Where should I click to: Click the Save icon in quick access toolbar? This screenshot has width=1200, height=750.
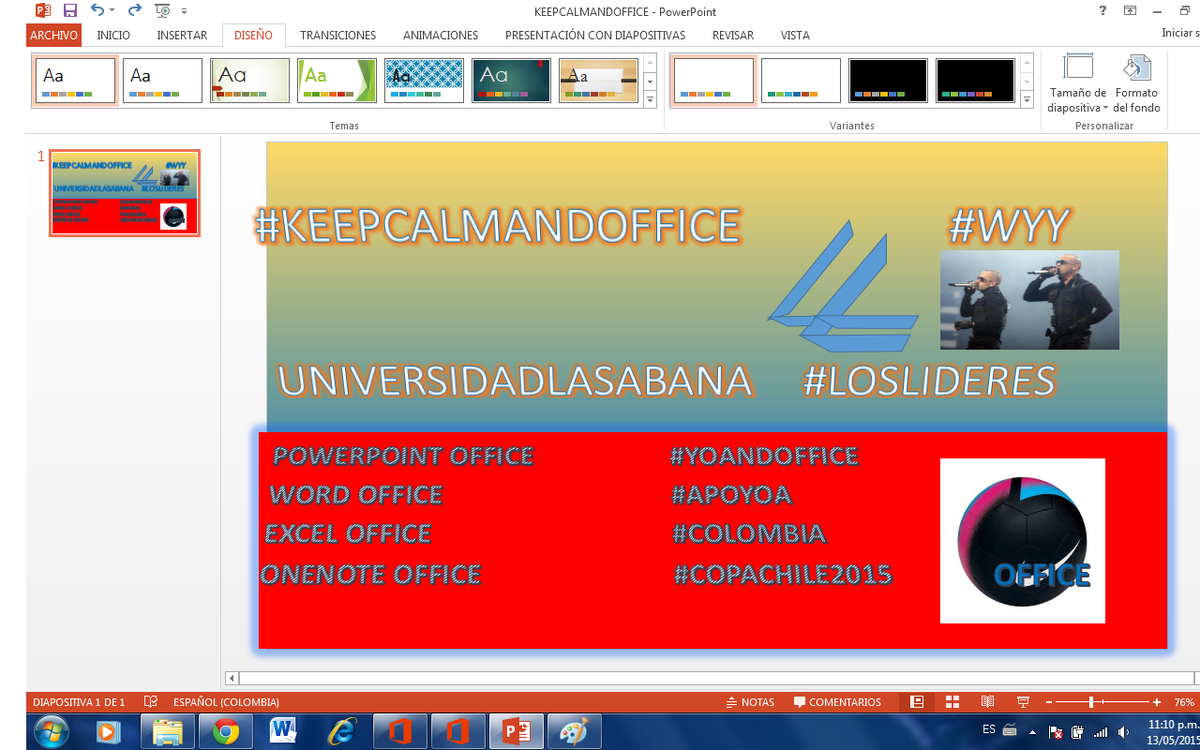(x=70, y=11)
